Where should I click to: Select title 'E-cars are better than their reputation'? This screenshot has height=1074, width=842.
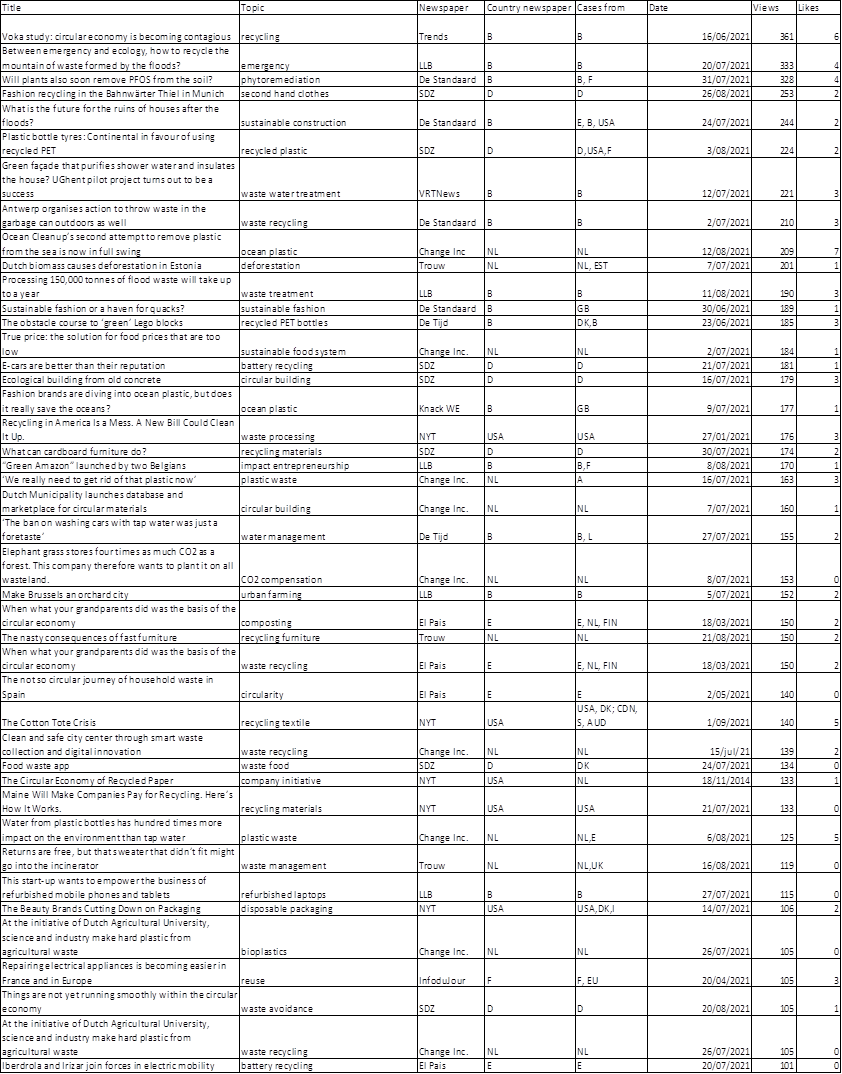click(120, 366)
